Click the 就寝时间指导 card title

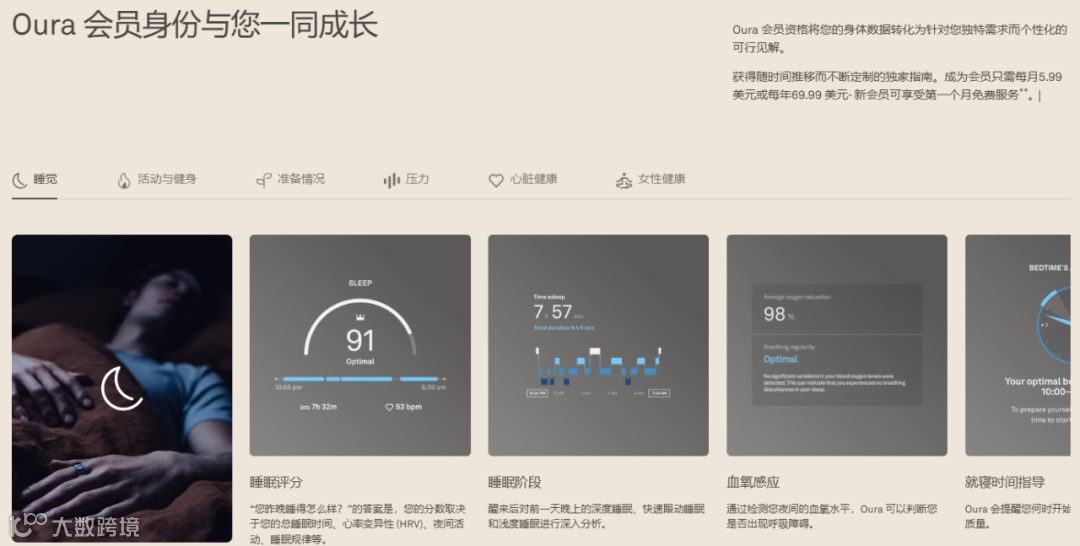1005,483
